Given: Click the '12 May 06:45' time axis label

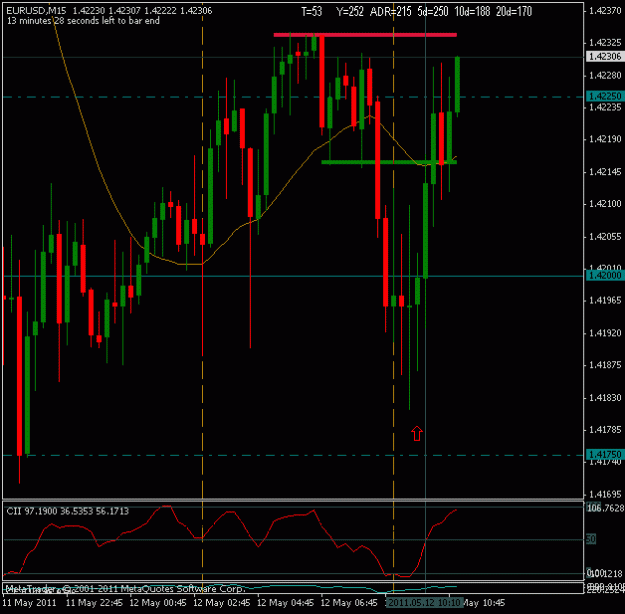Looking at the screenshot, I should (349, 602).
